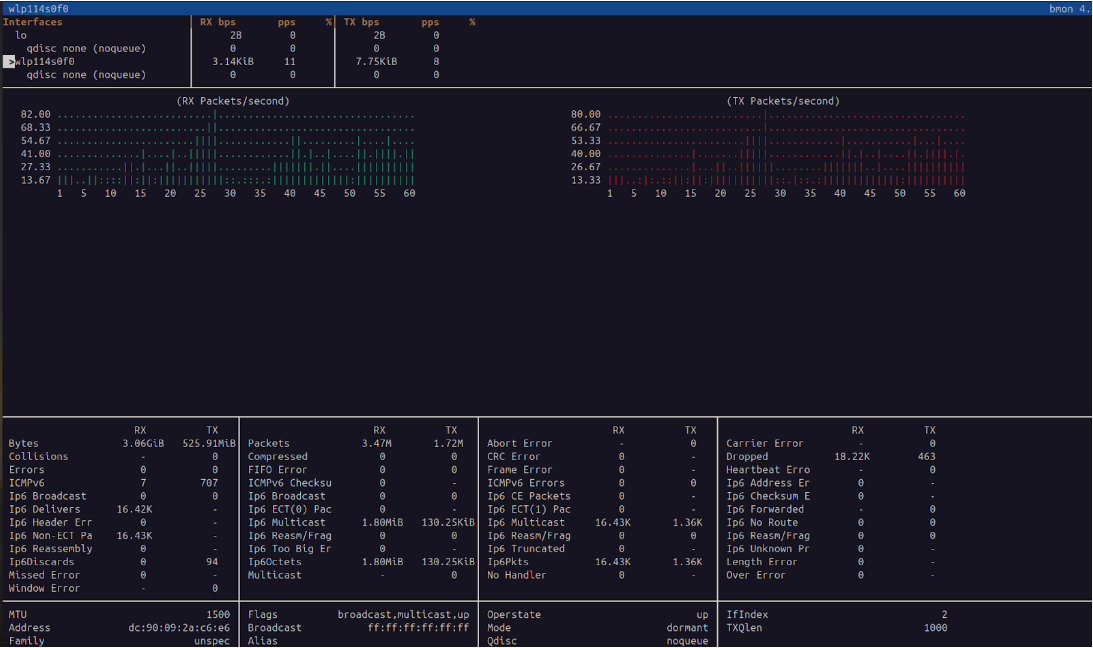Click the 66.67 axis label

[x=586, y=128]
